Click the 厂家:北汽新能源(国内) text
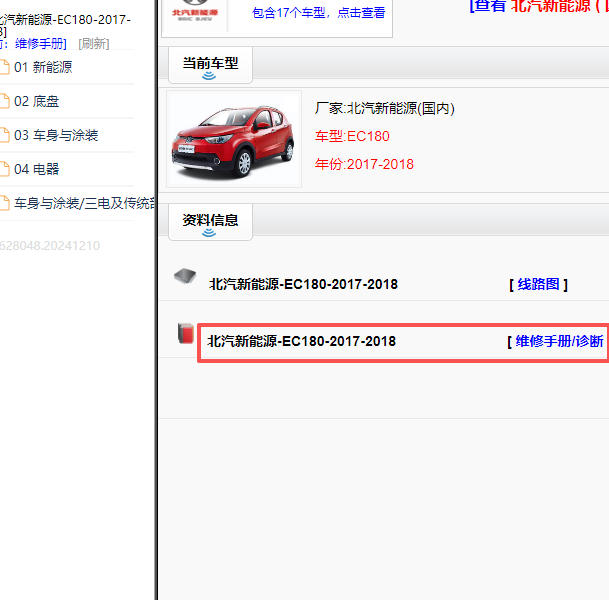 point(384,108)
